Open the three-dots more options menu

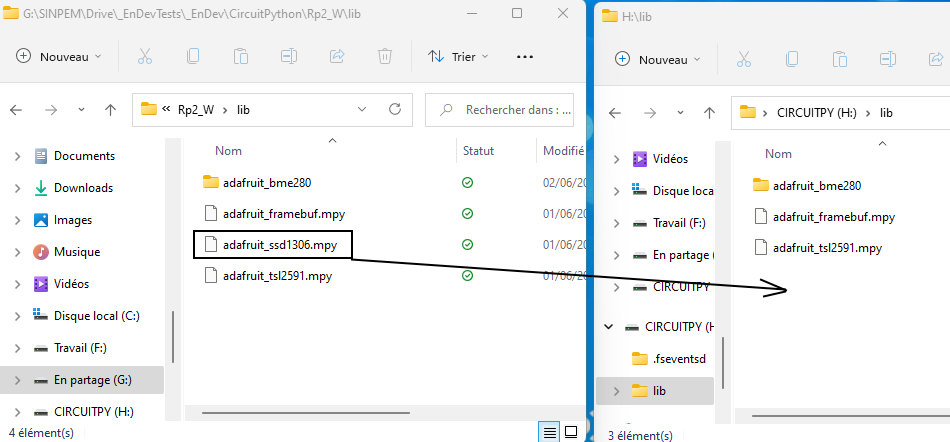[x=525, y=57]
